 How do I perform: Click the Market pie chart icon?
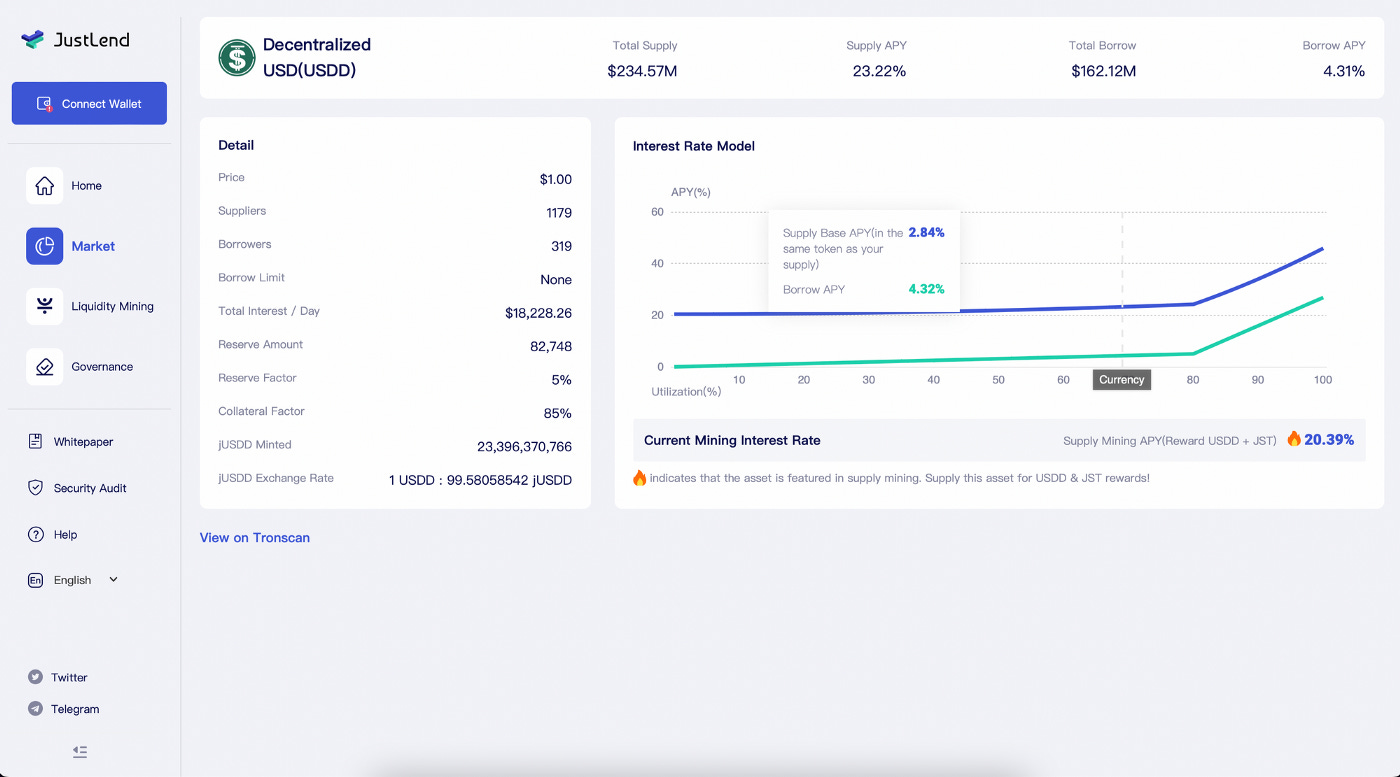tap(44, 246)
